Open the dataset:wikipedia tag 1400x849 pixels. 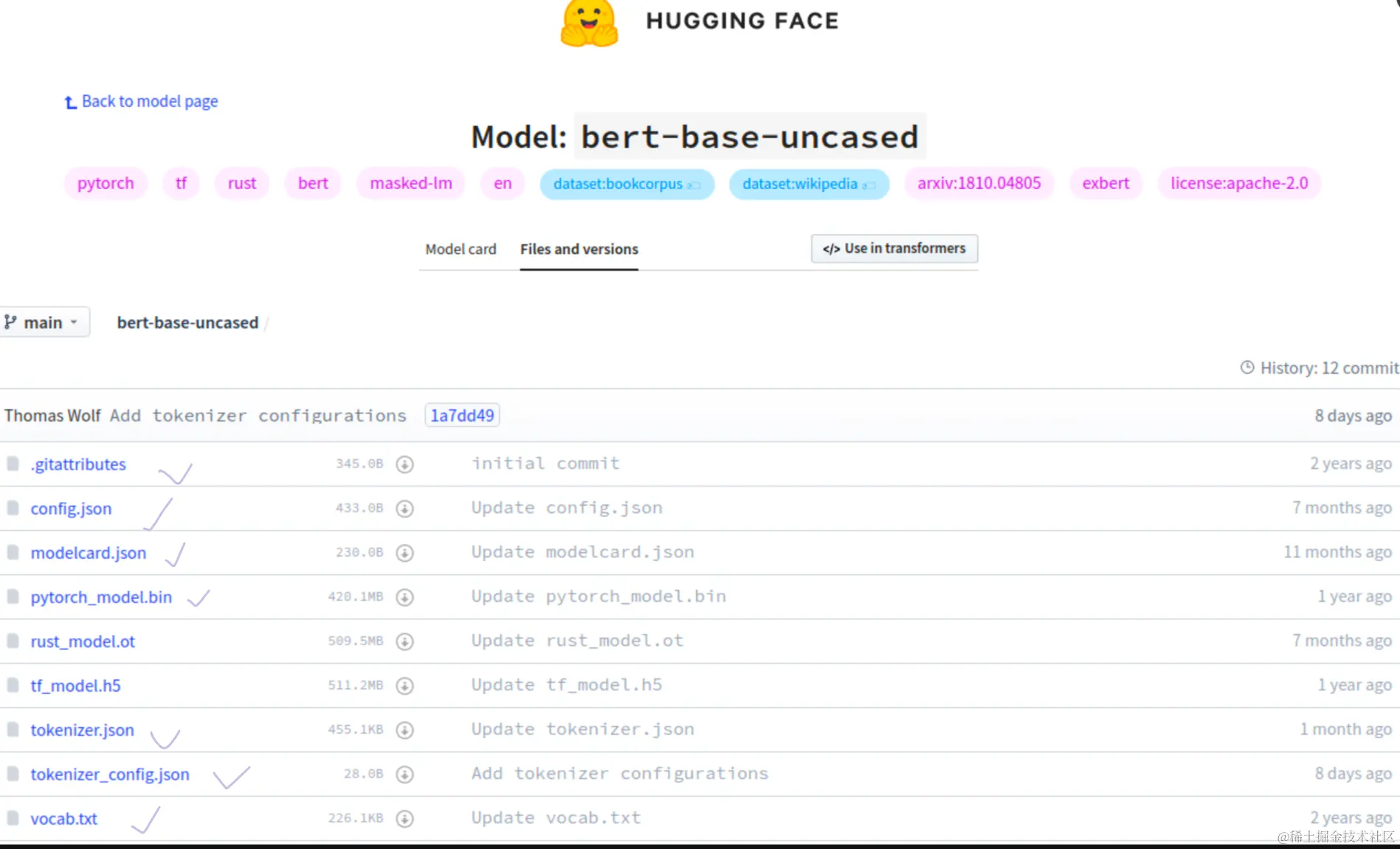click(809, 184)
